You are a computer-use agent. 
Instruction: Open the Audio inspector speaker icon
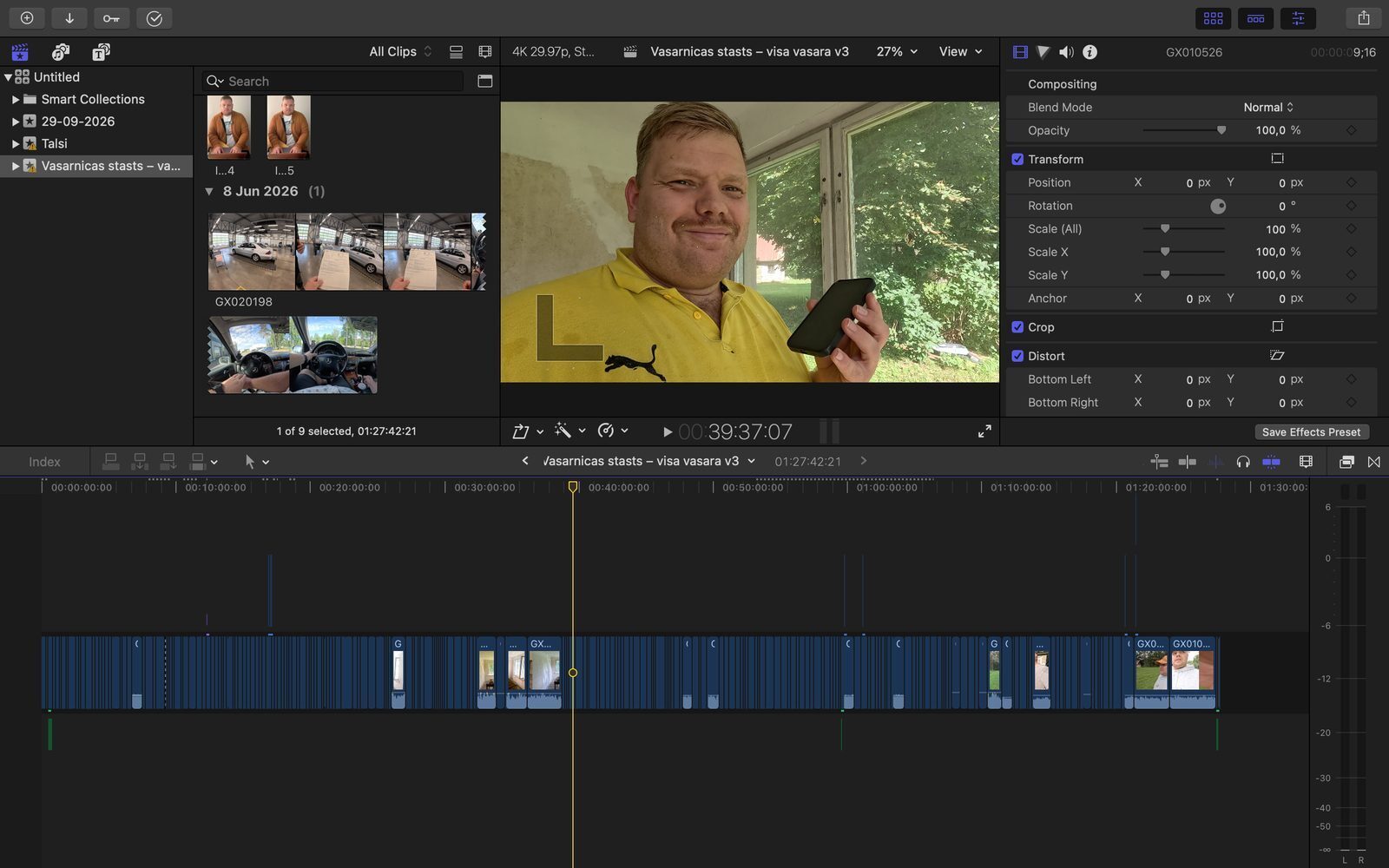pyautogui.click(x=1066, y=52)
